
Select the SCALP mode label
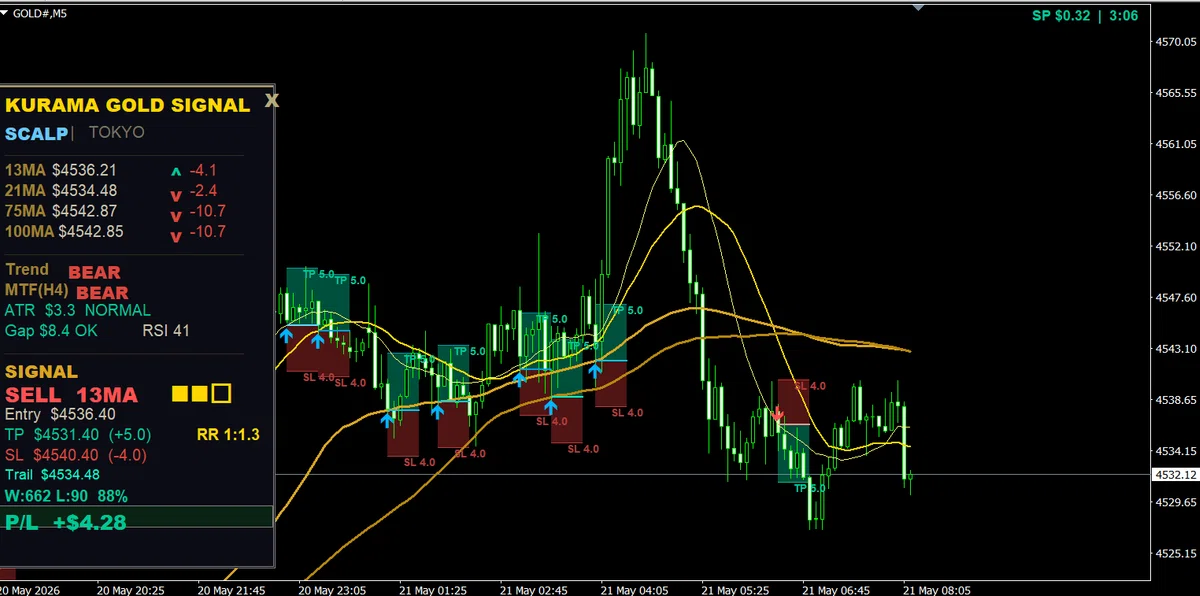(x=36, y=133)
